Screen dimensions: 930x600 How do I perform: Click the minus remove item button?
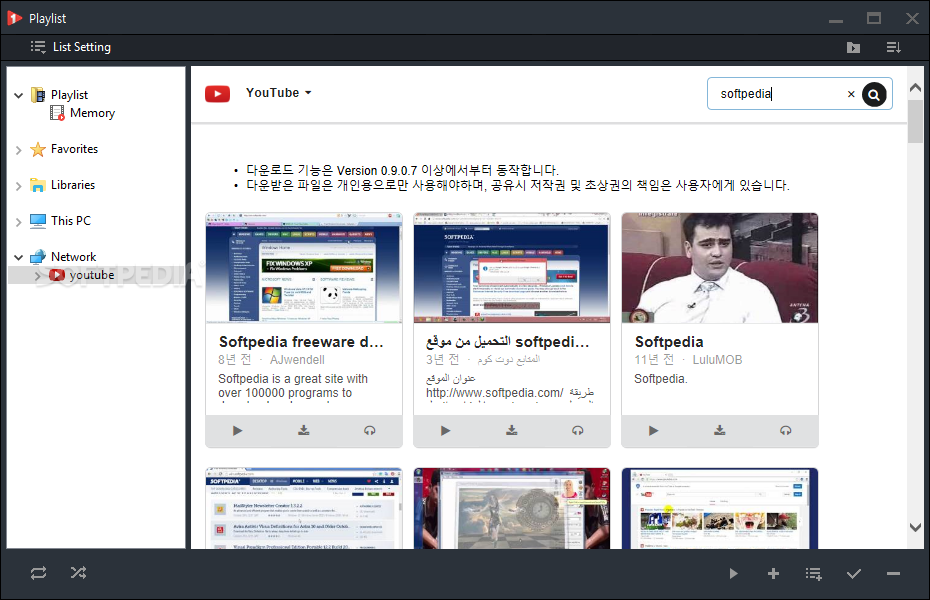893,573
